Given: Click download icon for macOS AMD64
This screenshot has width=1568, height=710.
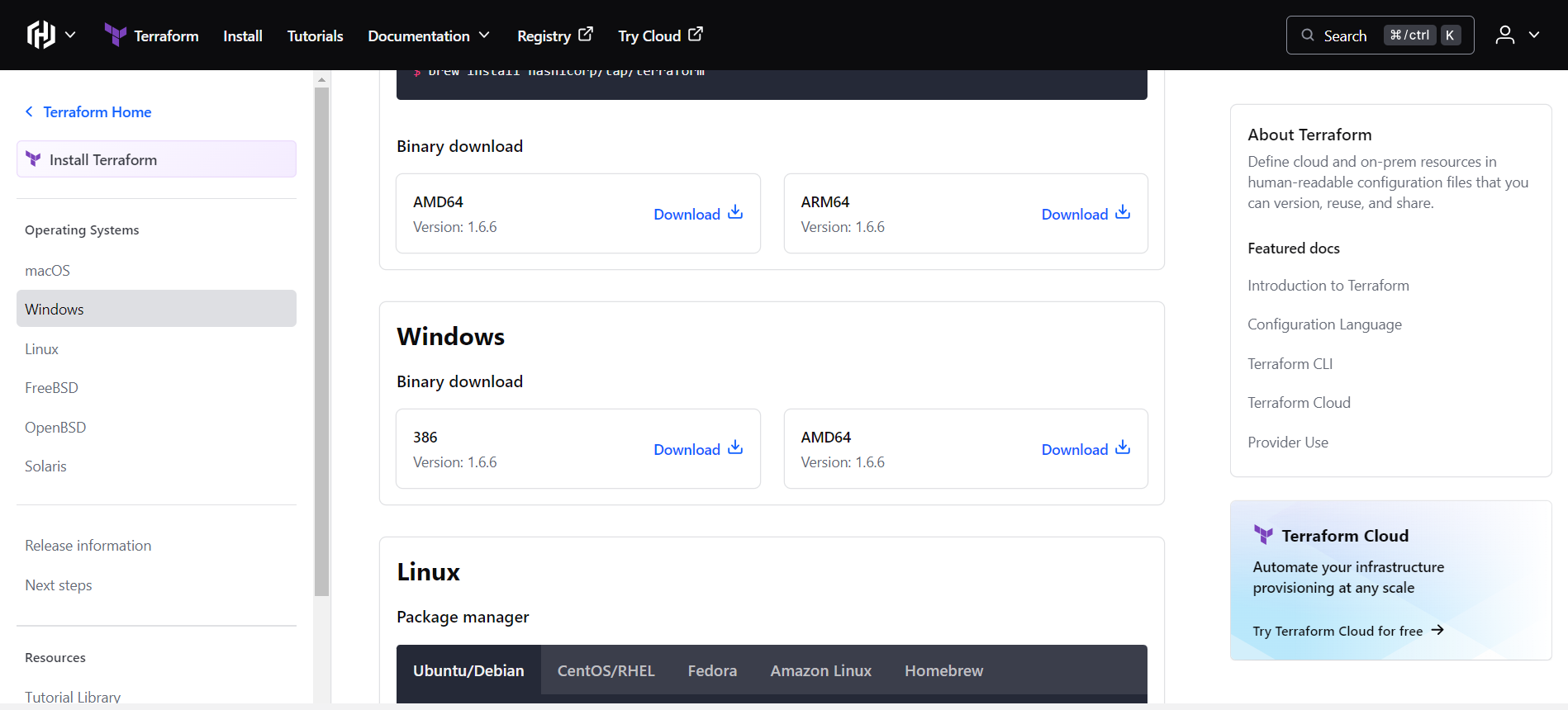Looking at the screenshot, I should [735, 212].
